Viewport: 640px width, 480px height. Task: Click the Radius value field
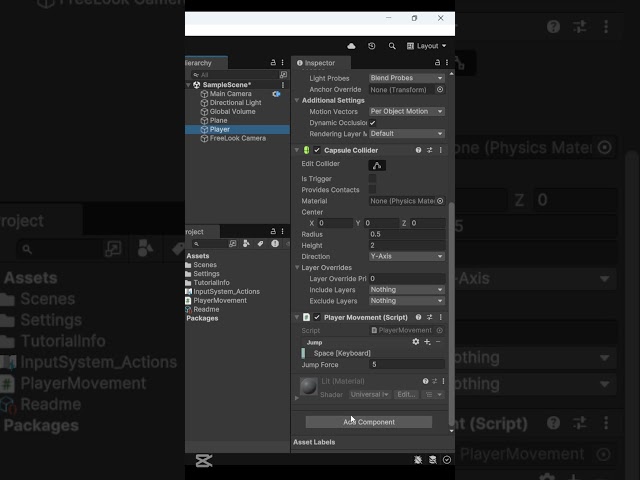[407, 234]
